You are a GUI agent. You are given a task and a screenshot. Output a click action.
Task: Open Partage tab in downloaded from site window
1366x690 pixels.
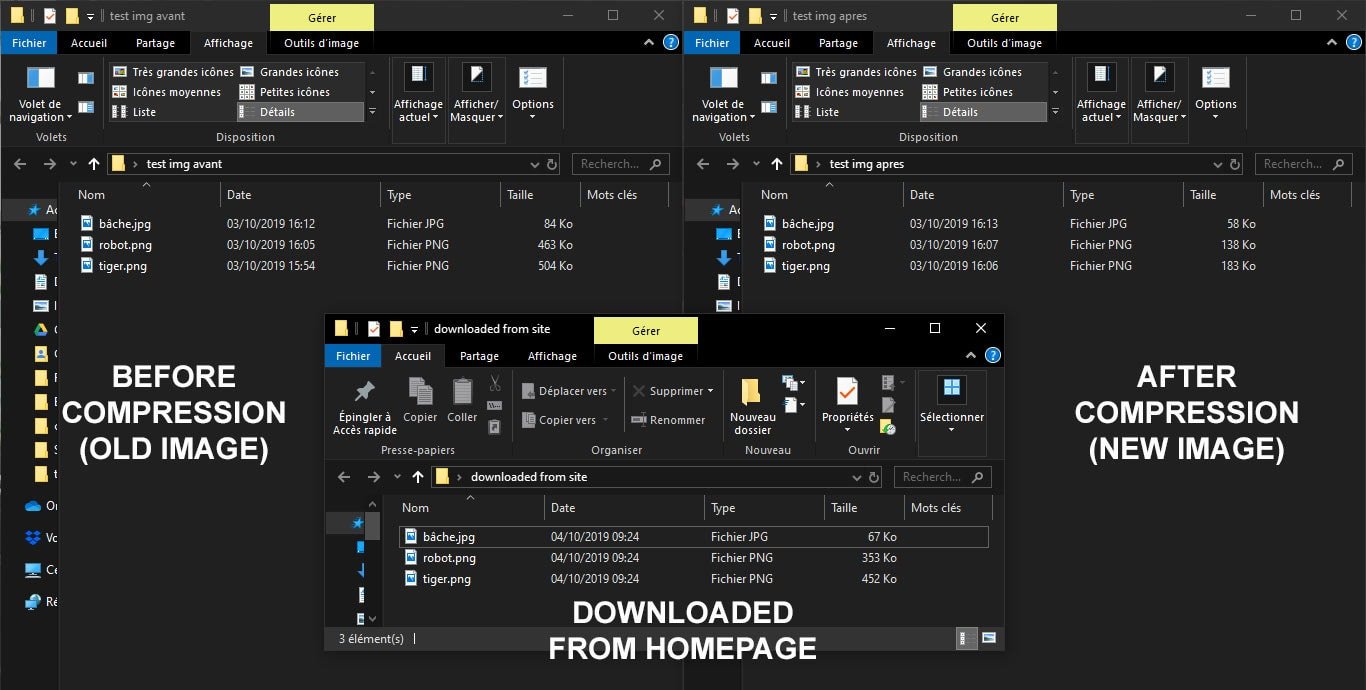pos(479,356)
